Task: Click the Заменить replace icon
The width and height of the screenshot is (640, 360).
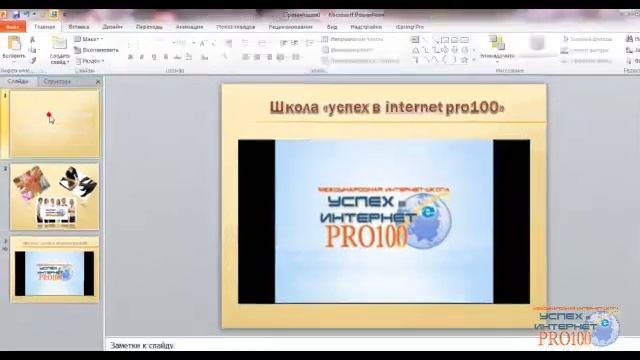Action: [x=629, y=50]
